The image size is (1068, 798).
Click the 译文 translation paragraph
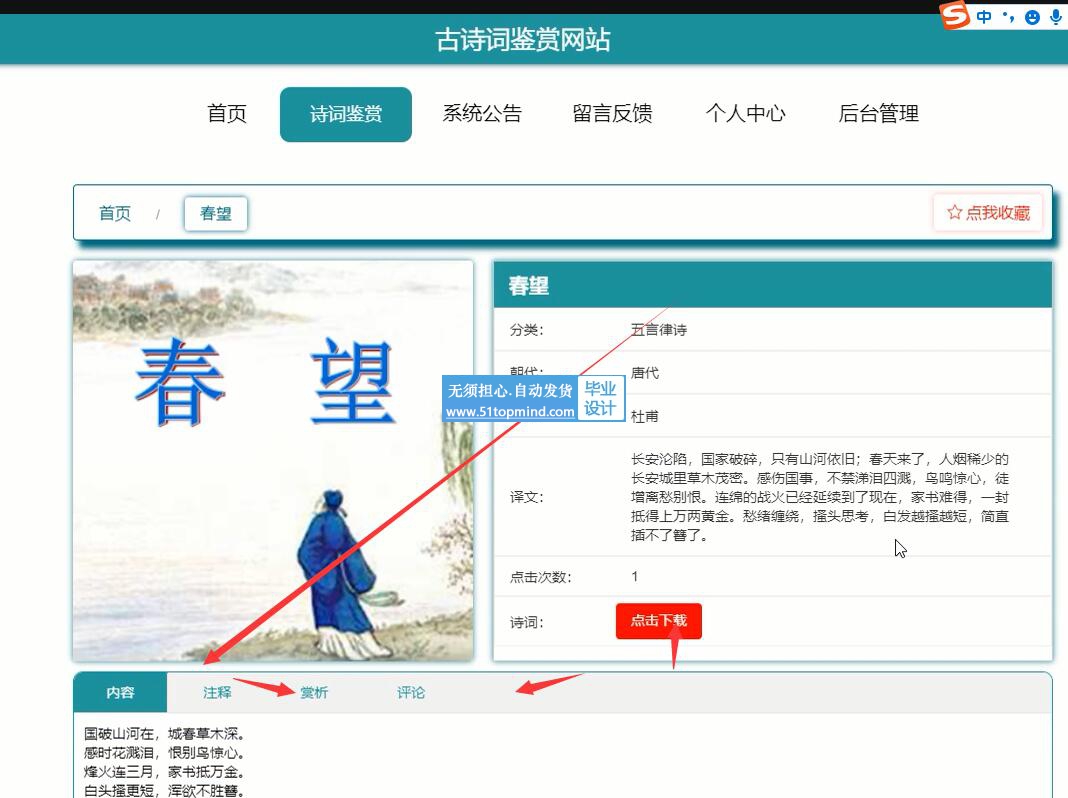click(820, 497)
